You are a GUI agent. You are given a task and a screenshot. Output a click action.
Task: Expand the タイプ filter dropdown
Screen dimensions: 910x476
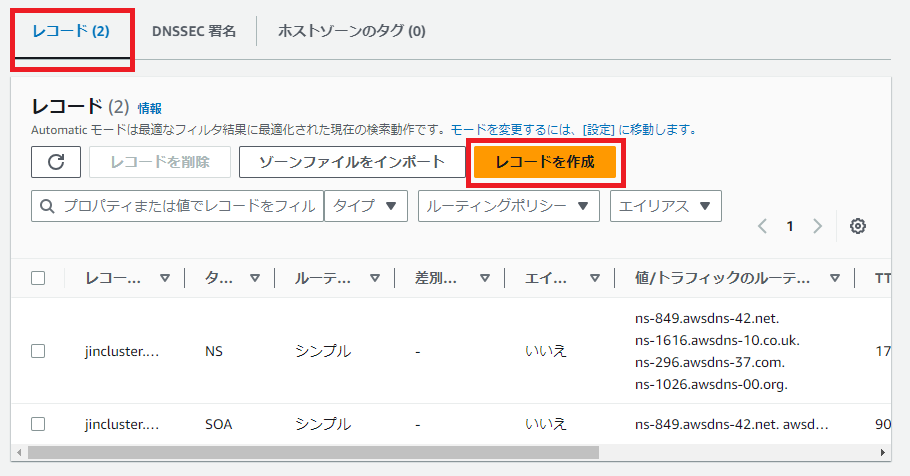tap(365, 206)
